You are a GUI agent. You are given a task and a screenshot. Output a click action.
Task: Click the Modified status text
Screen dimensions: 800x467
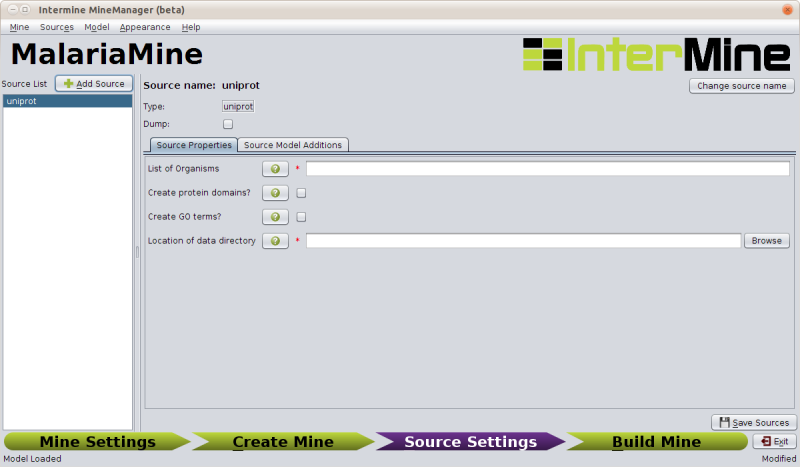point(779,459)
